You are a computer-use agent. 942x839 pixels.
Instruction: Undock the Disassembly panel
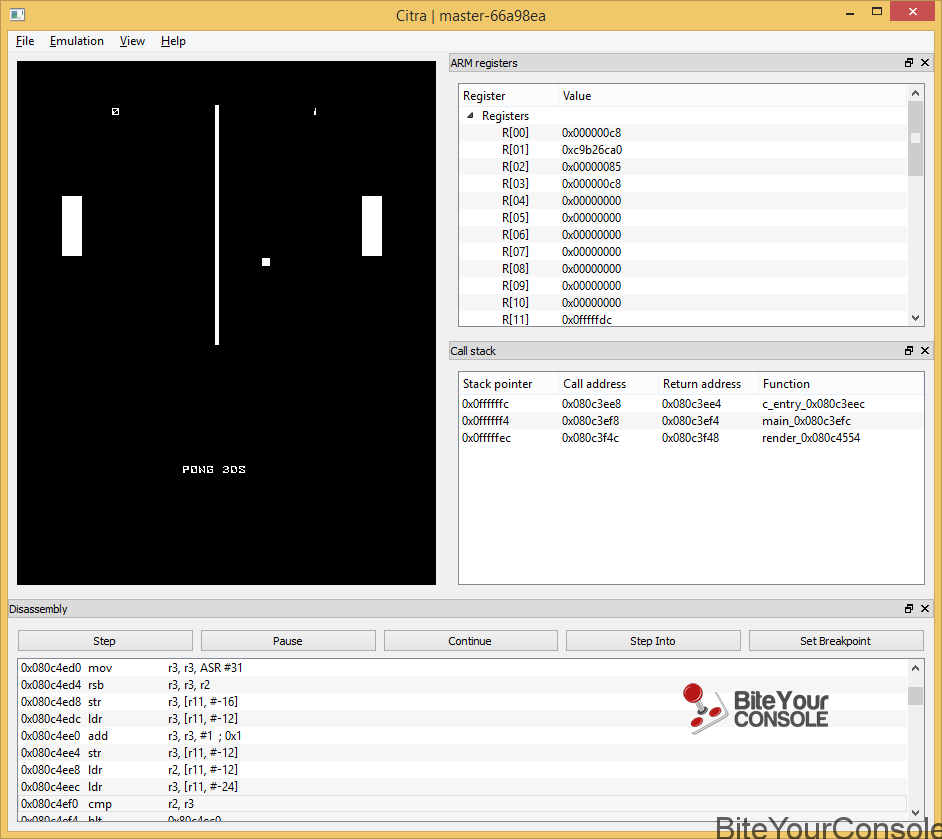(909, 608)
